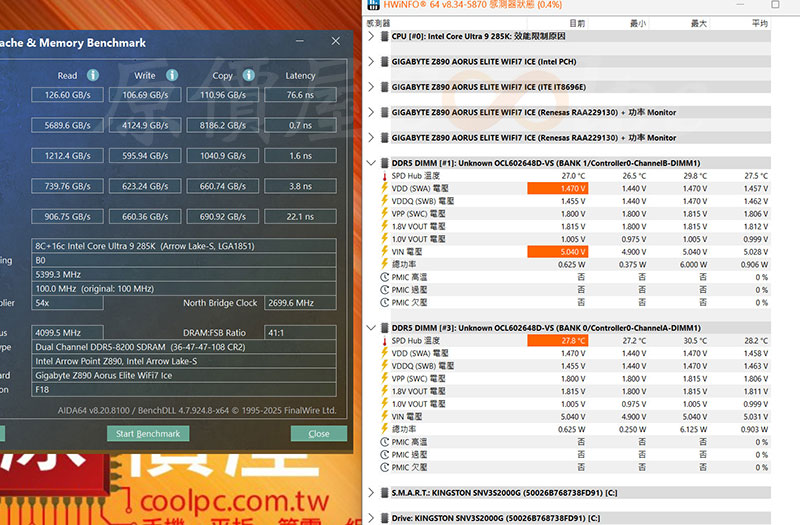Click the HWiNFO app icon in title bar
This screenshot has width=800, height=525.
pos(372,6)
